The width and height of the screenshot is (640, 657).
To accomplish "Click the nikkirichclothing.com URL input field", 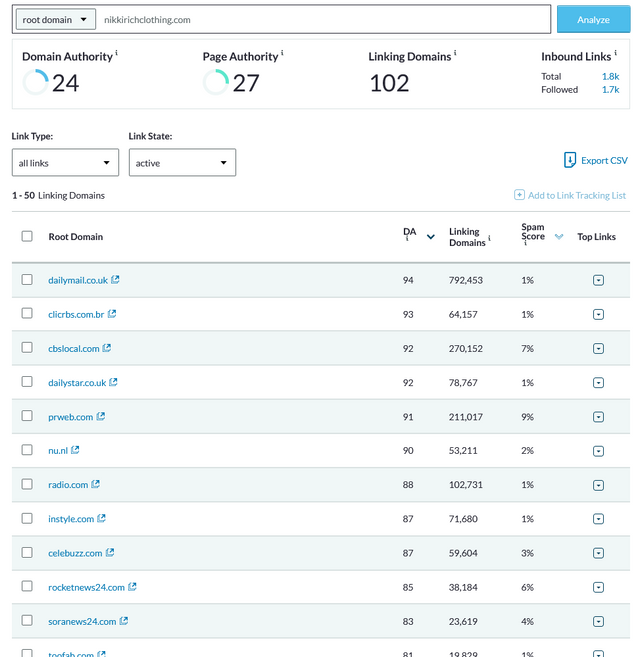I will tap(324, 20).
